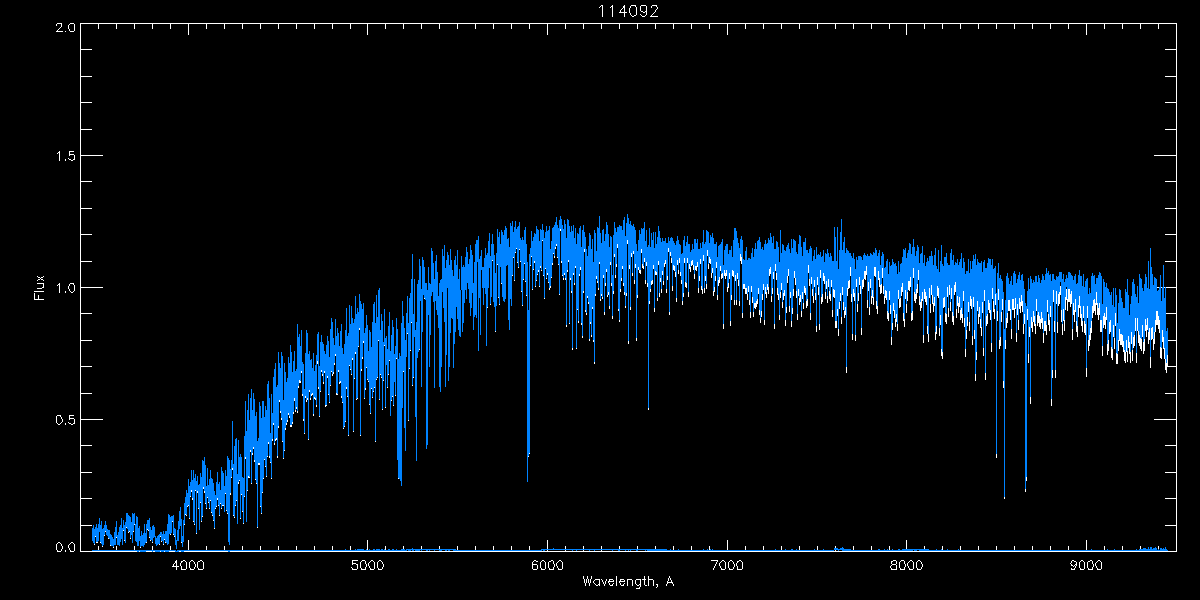This screenshot has height=600, width=1200.
Task: Click the Flux y-axis label
Action: (x=40, y=288)
